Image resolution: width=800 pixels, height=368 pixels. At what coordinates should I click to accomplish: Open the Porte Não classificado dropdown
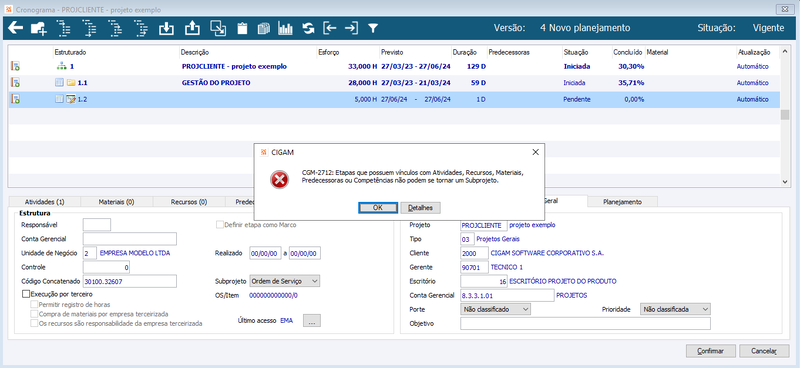tap(495, 309)
